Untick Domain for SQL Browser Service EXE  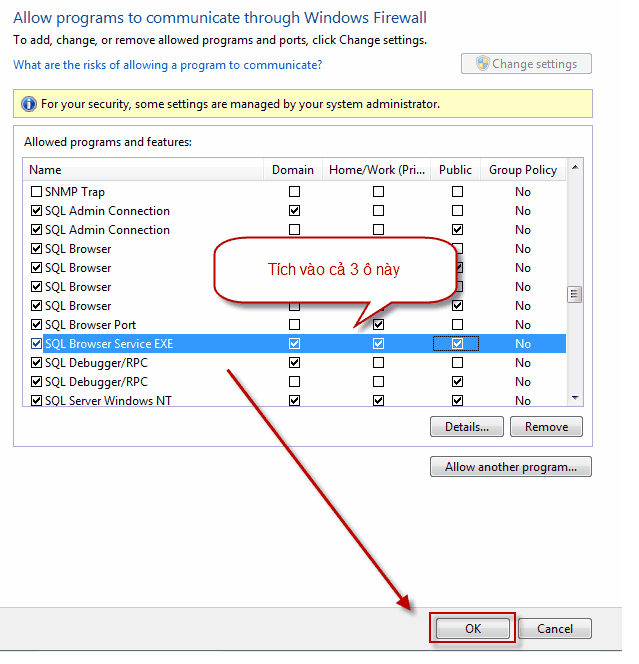(x=294, y=343)
